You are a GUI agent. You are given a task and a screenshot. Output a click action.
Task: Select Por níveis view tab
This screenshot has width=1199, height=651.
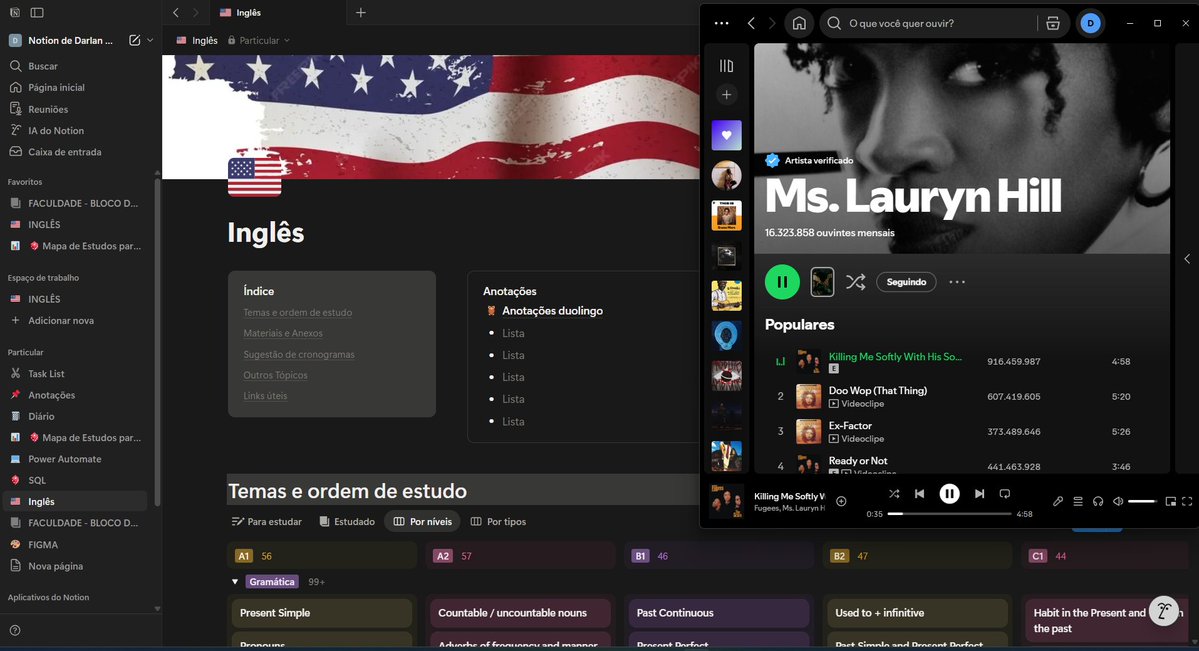point(422,522)
